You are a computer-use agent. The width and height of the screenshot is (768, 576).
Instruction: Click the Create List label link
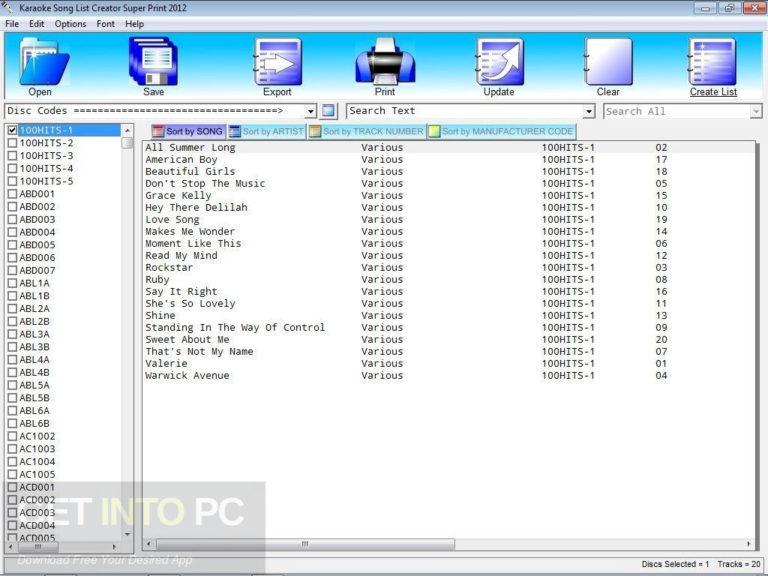pos(713,92)
